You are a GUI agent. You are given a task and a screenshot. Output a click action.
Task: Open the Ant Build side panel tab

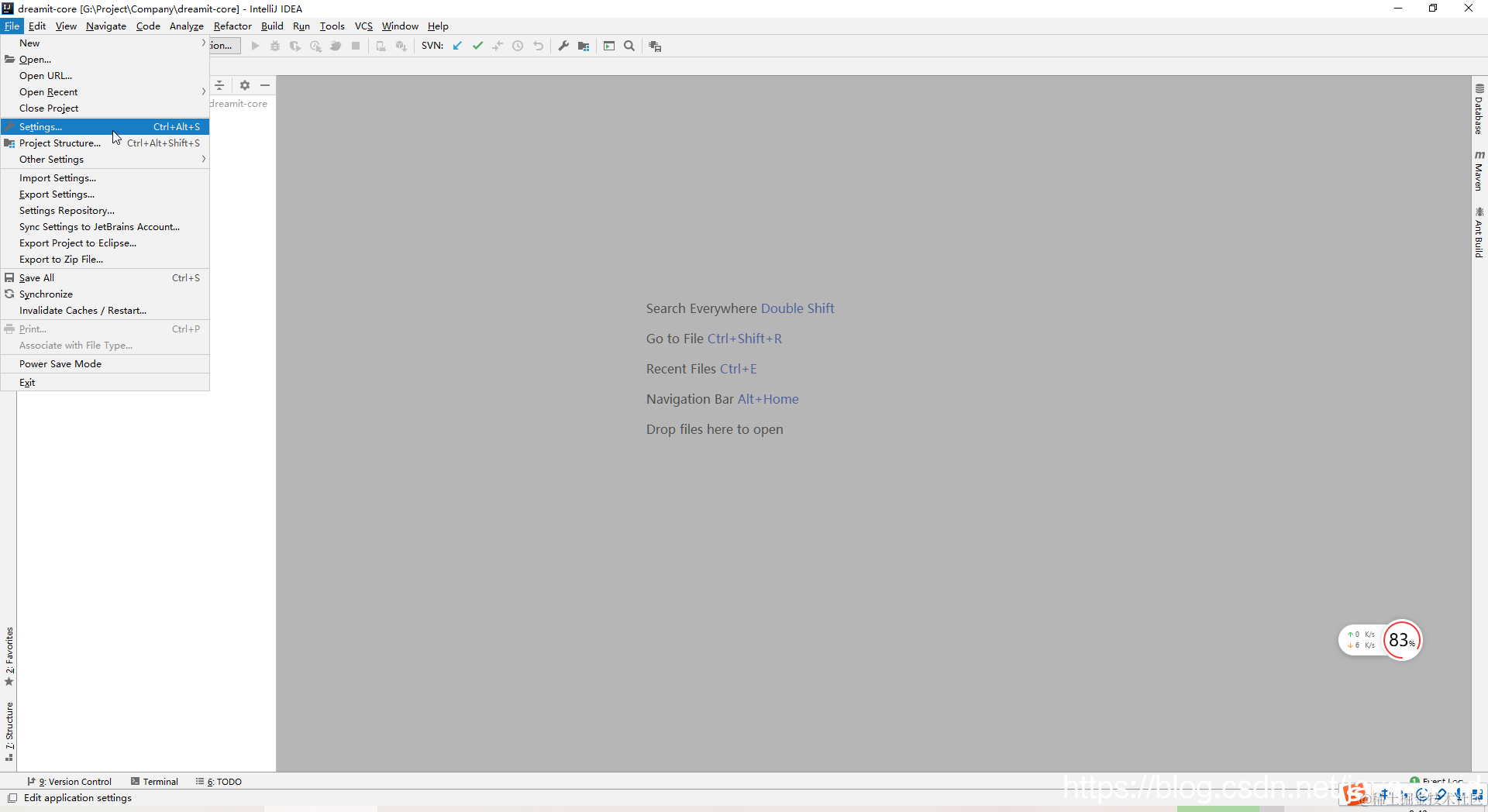(1479, 232)
